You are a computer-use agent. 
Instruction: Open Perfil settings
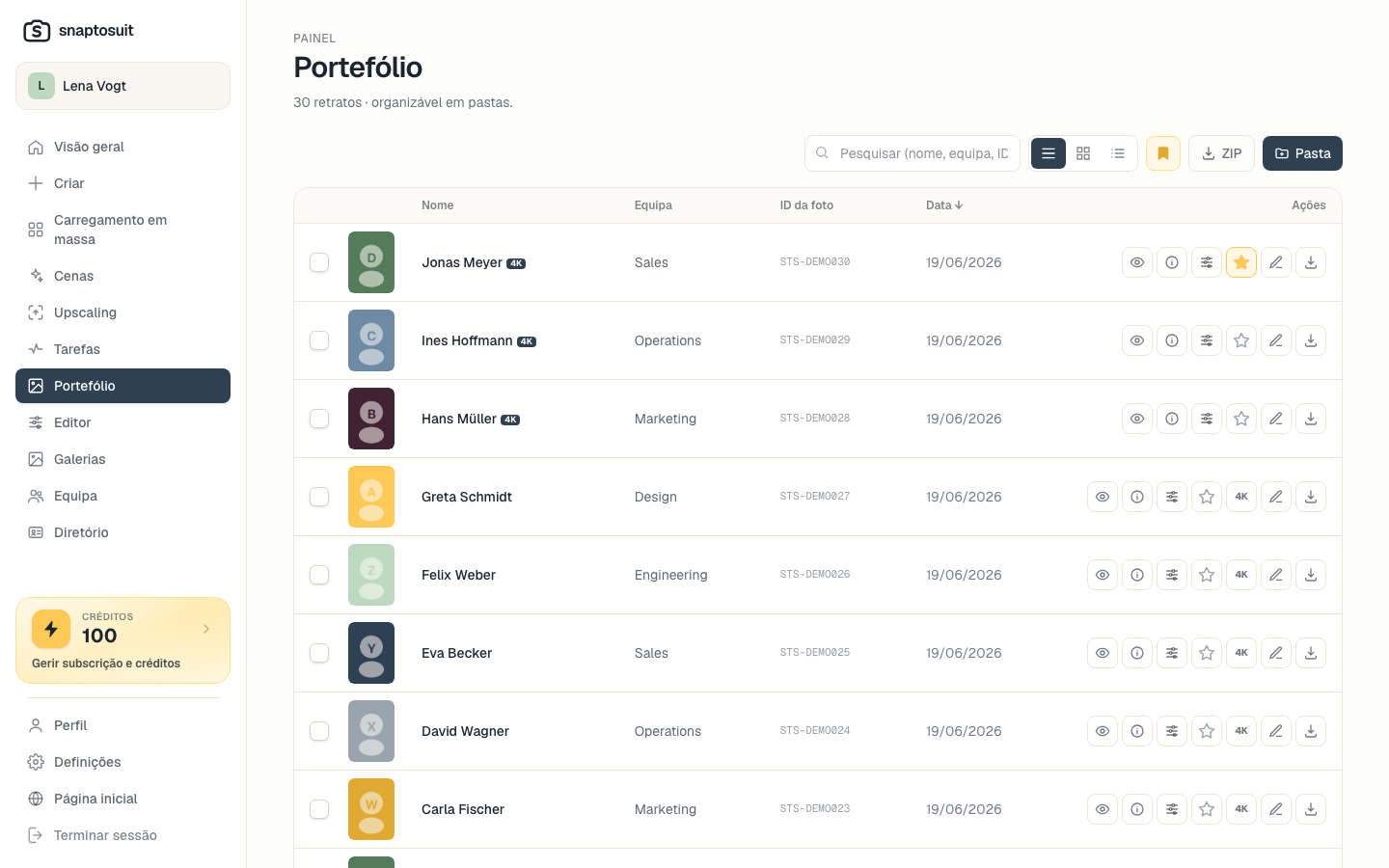123,725
